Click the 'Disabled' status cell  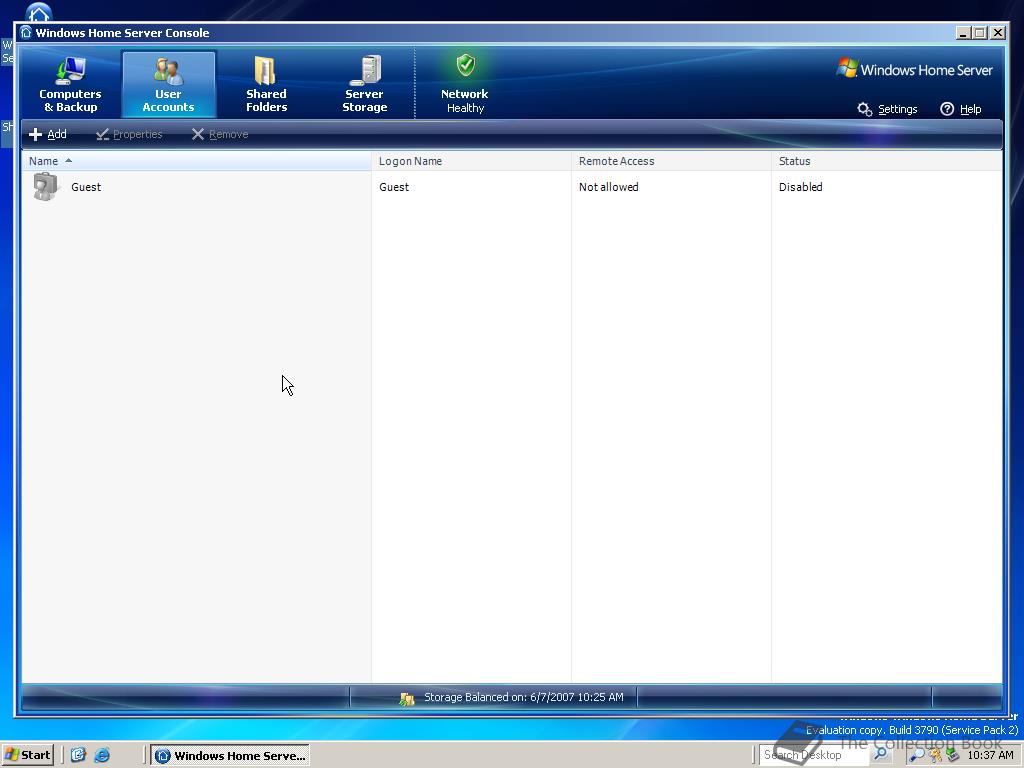801,187
